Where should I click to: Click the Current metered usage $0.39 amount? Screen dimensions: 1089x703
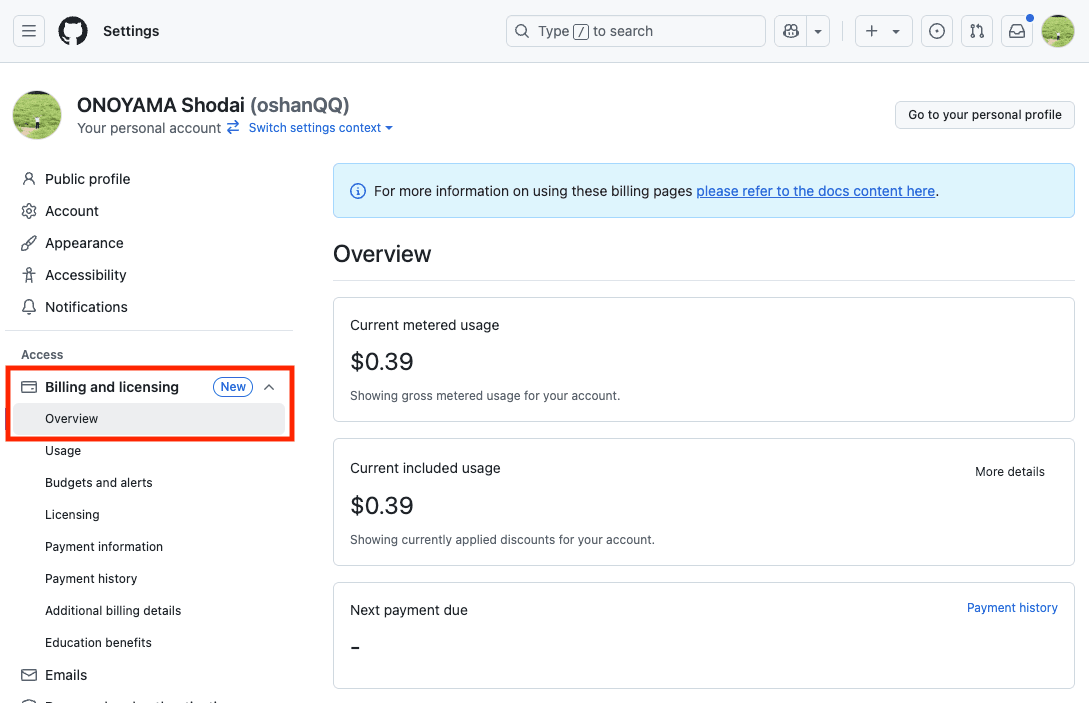click(381, 362)
